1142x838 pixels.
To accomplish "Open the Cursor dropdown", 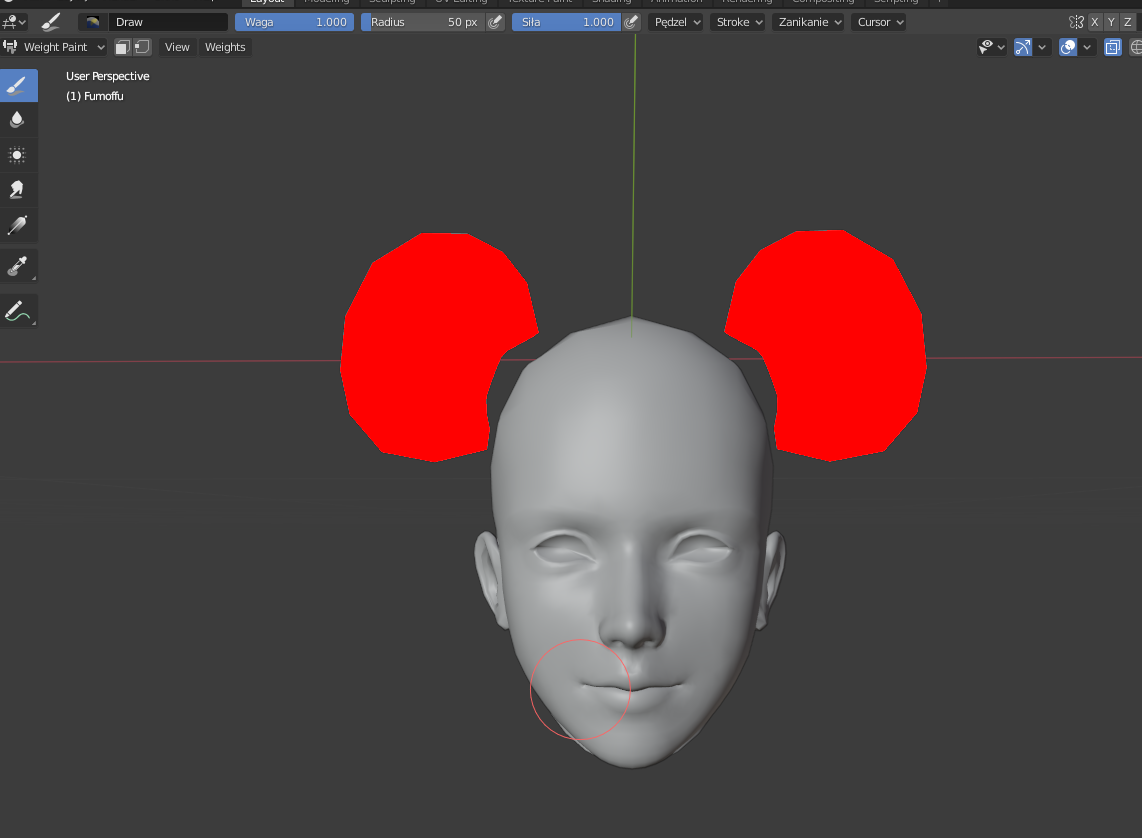I will point(879,22).
